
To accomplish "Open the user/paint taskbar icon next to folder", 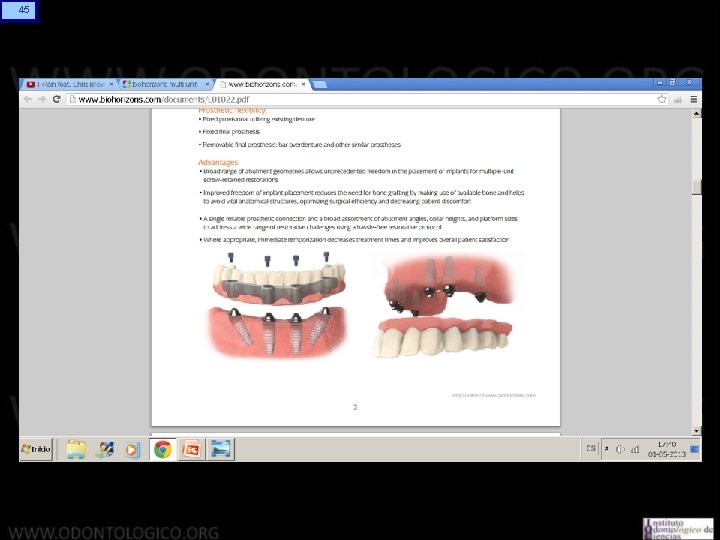I will click(104, 449).
